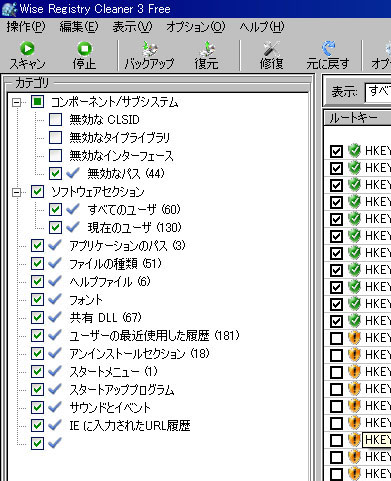Open the 表示(V) menu

click(x=132, y=27)
